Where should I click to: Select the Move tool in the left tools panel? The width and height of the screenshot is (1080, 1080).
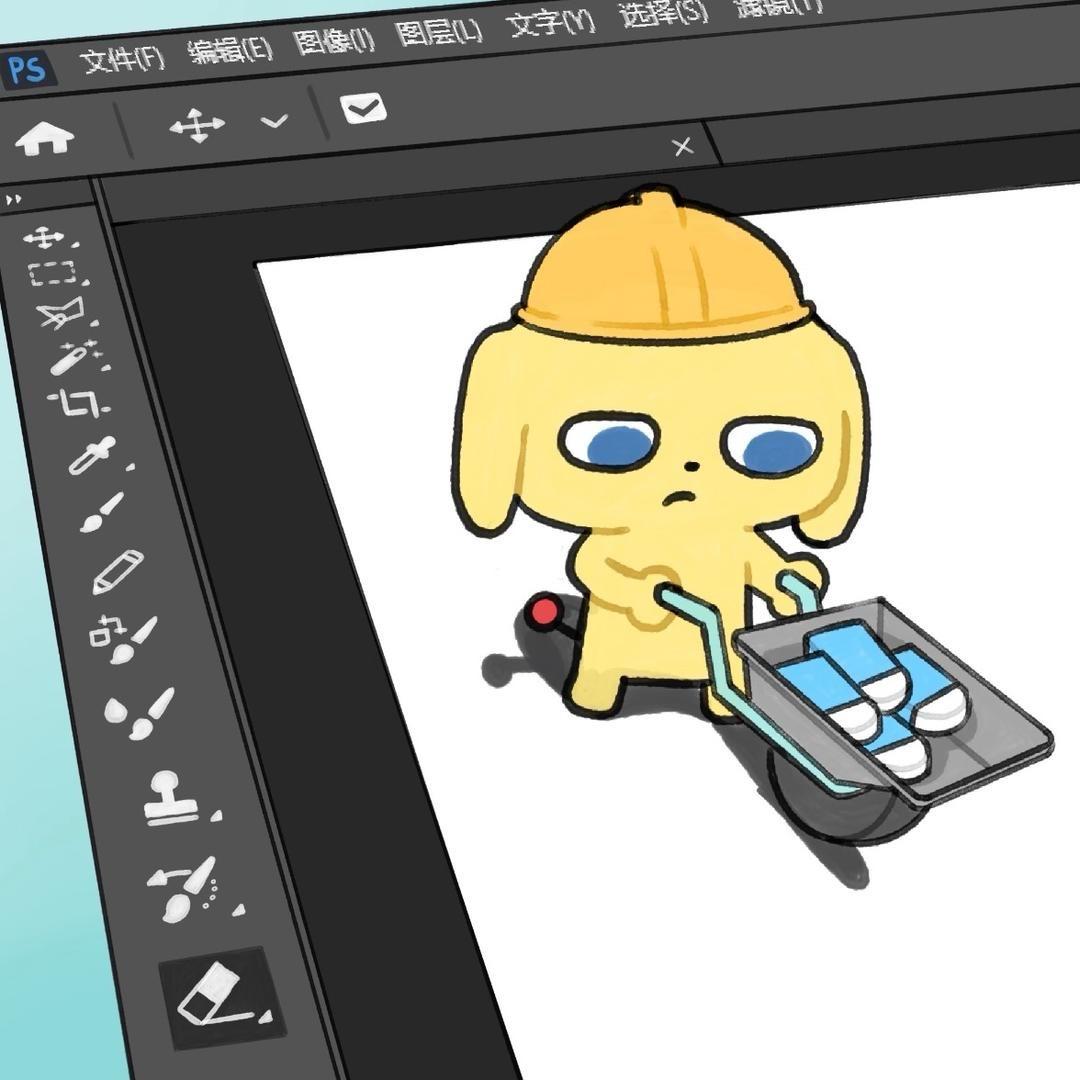pos(43,238)
